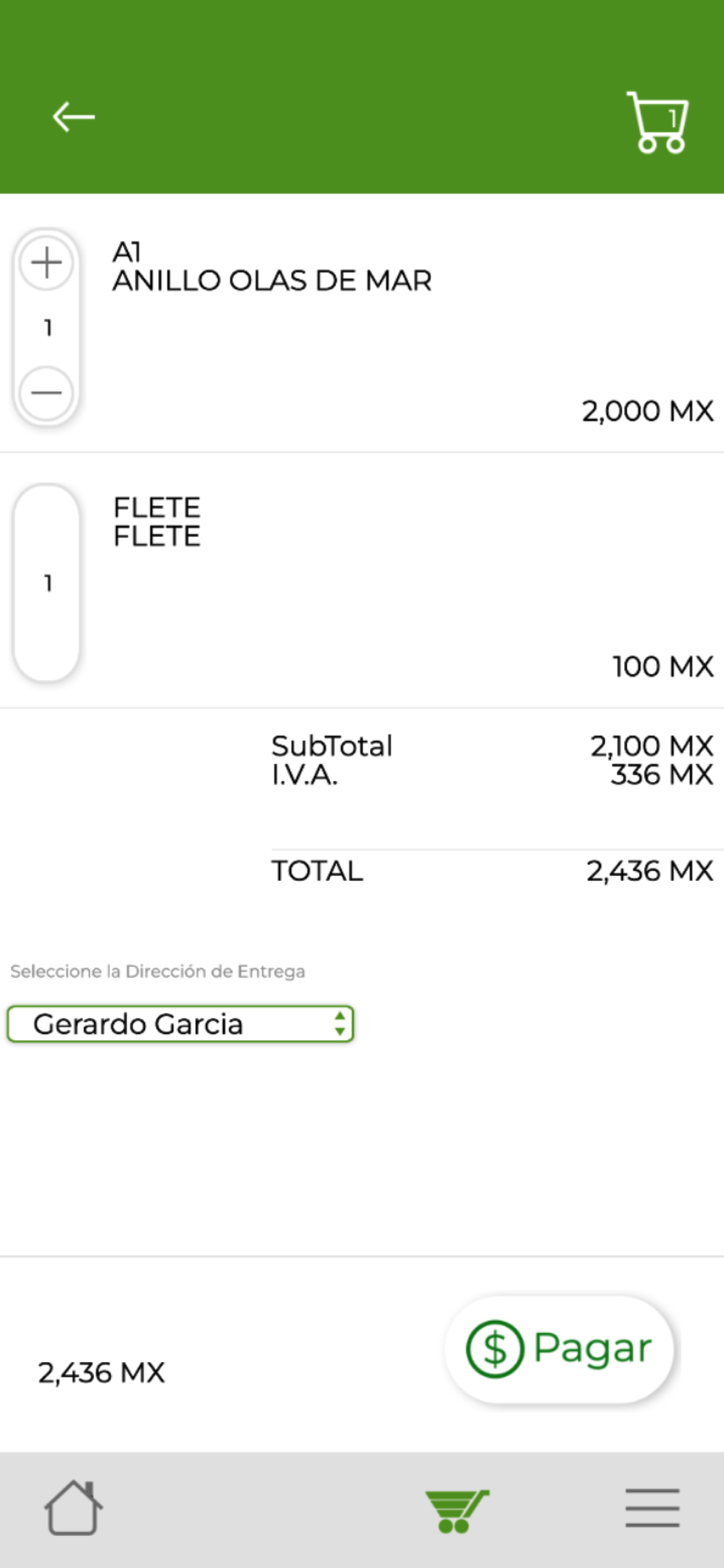
Task: Tap the FLETE quantity pill
Action: [47, 583]
